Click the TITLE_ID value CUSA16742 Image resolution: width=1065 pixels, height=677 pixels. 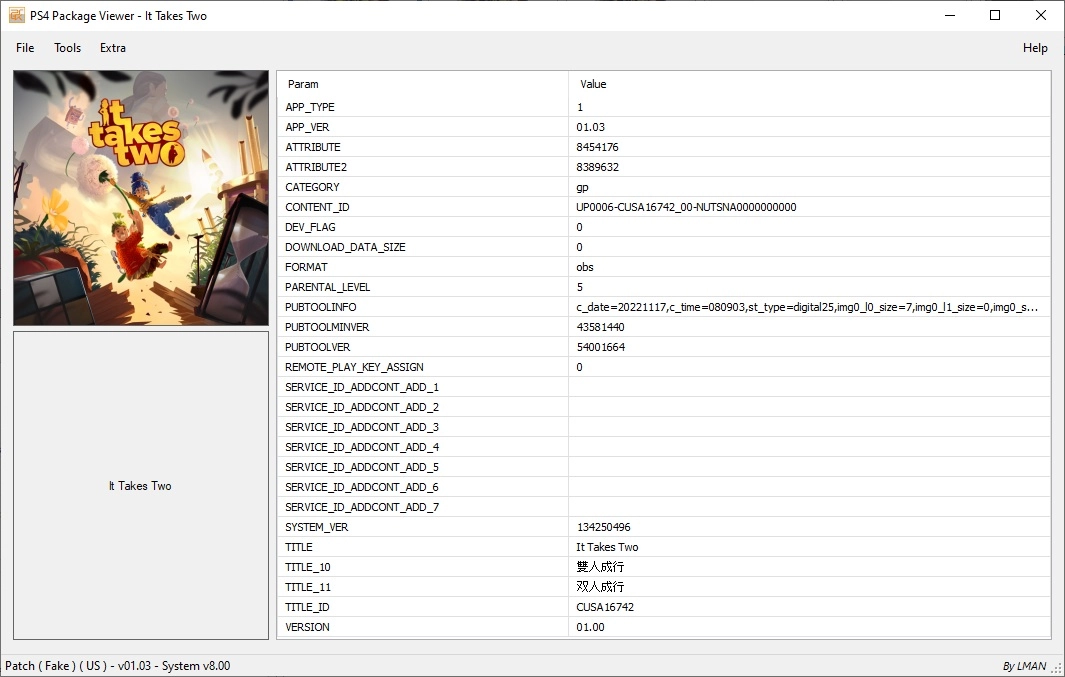605,607
